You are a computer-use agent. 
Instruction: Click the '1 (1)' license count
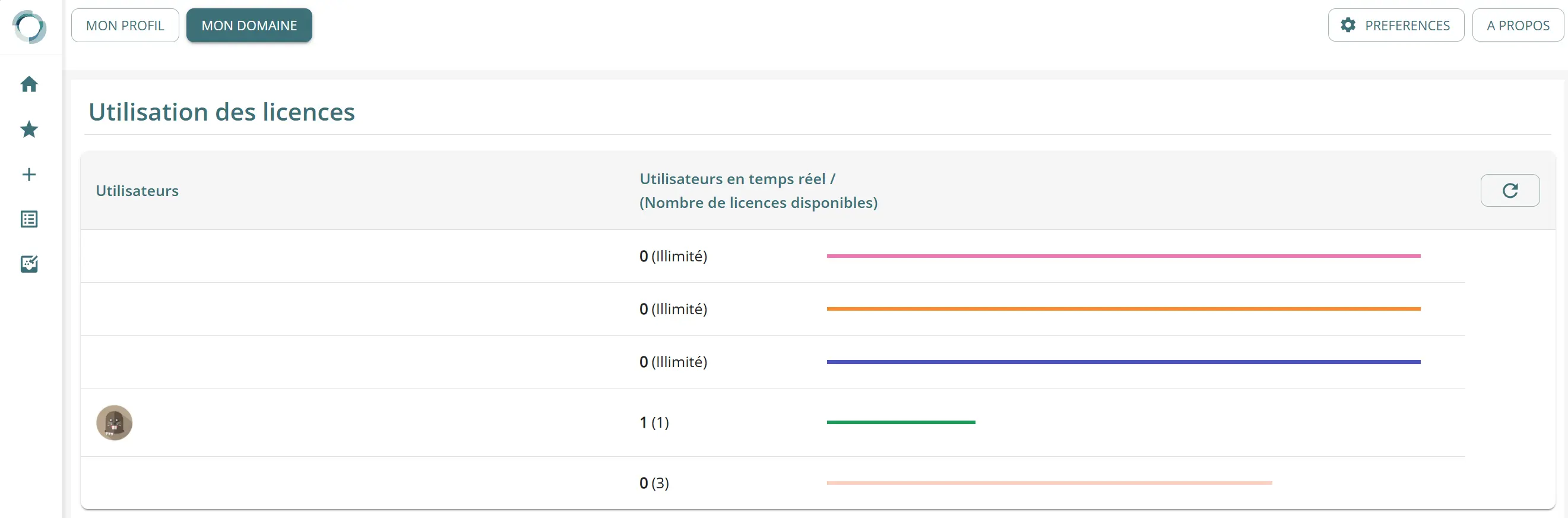point(654,422)
